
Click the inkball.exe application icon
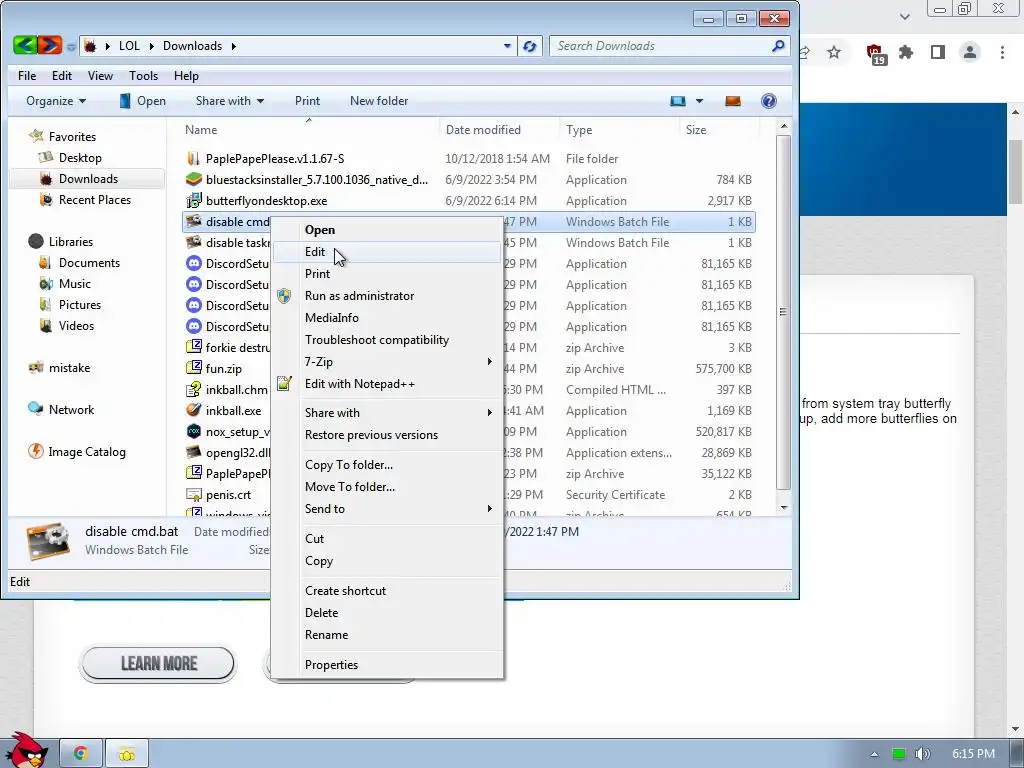click(194, 411)
